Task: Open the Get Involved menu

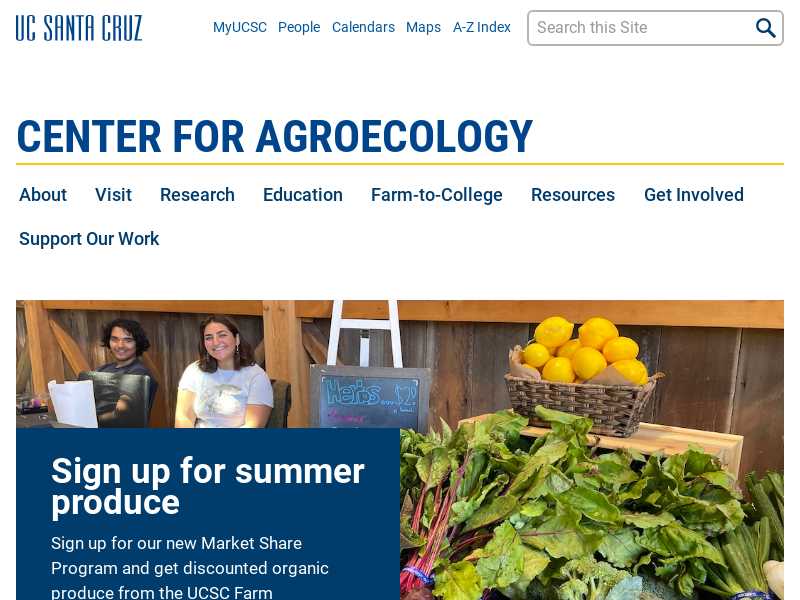Action: click(694, 195)
